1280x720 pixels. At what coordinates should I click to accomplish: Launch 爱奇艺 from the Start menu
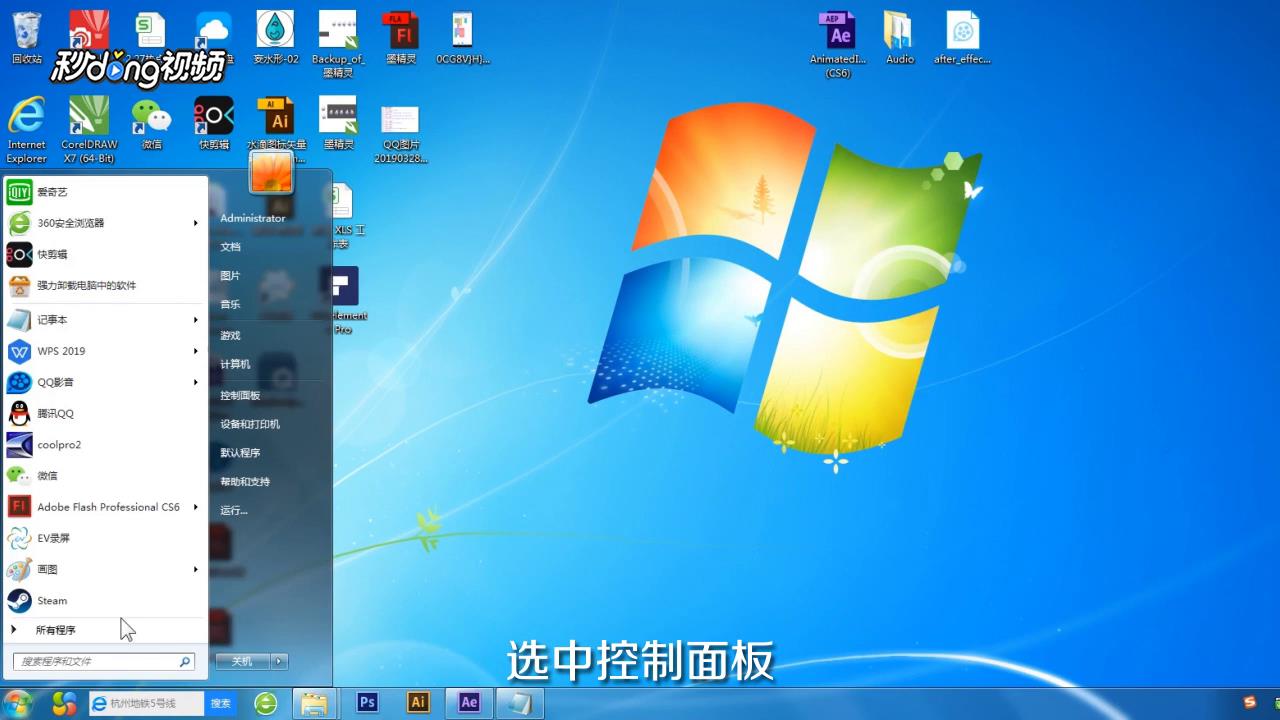[x=104, y=192]
